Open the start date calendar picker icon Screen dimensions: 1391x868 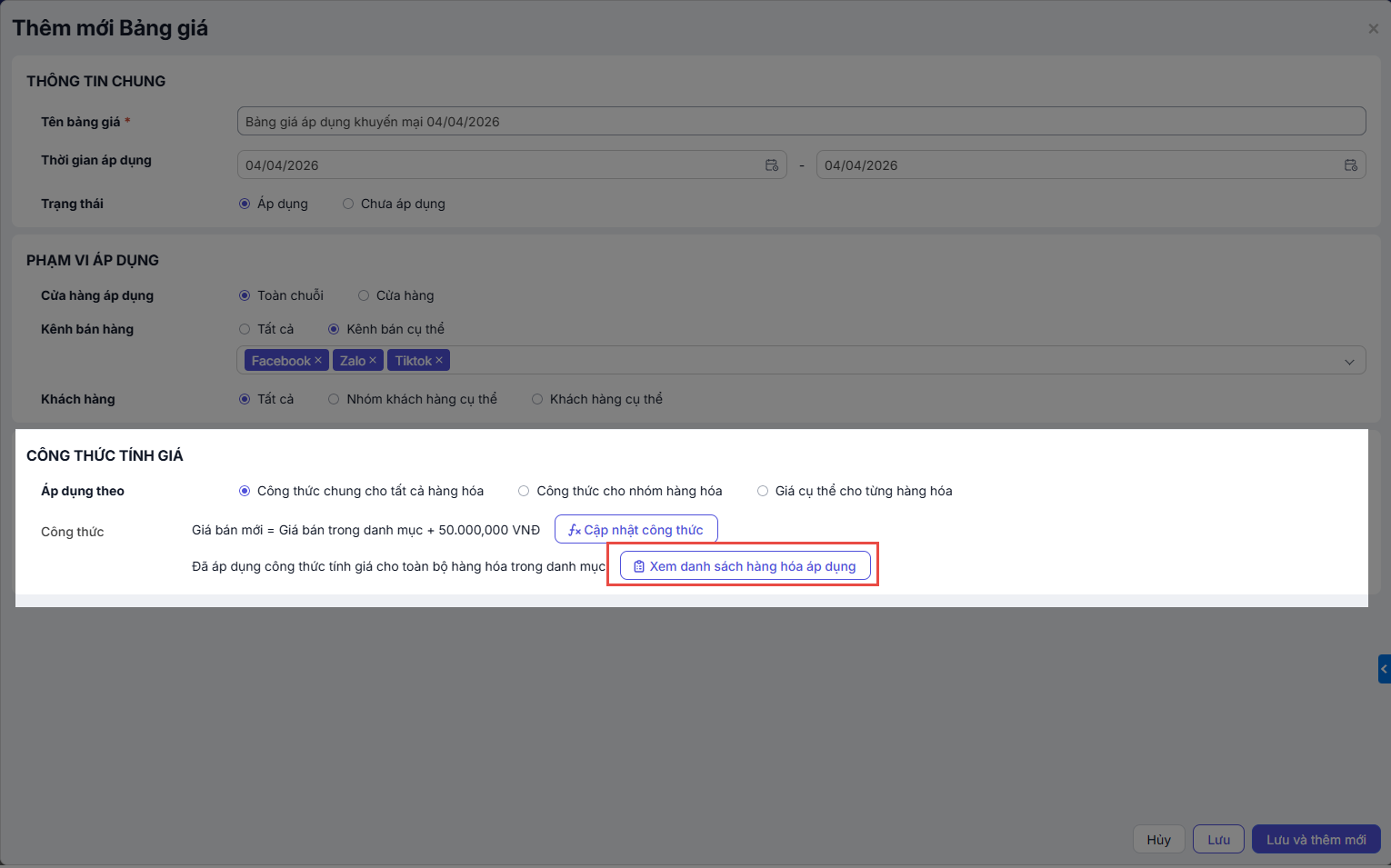771,165
